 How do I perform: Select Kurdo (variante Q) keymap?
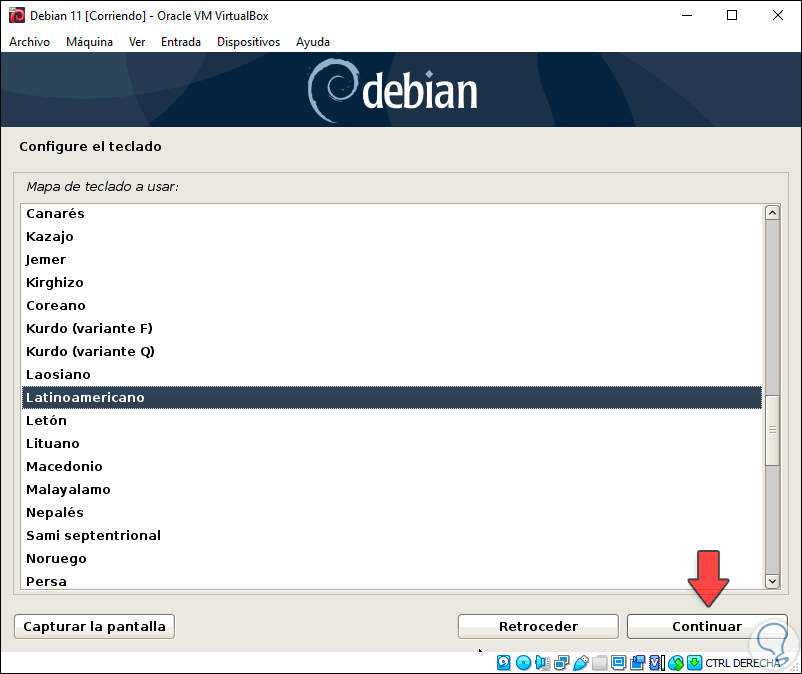(392, 351)
